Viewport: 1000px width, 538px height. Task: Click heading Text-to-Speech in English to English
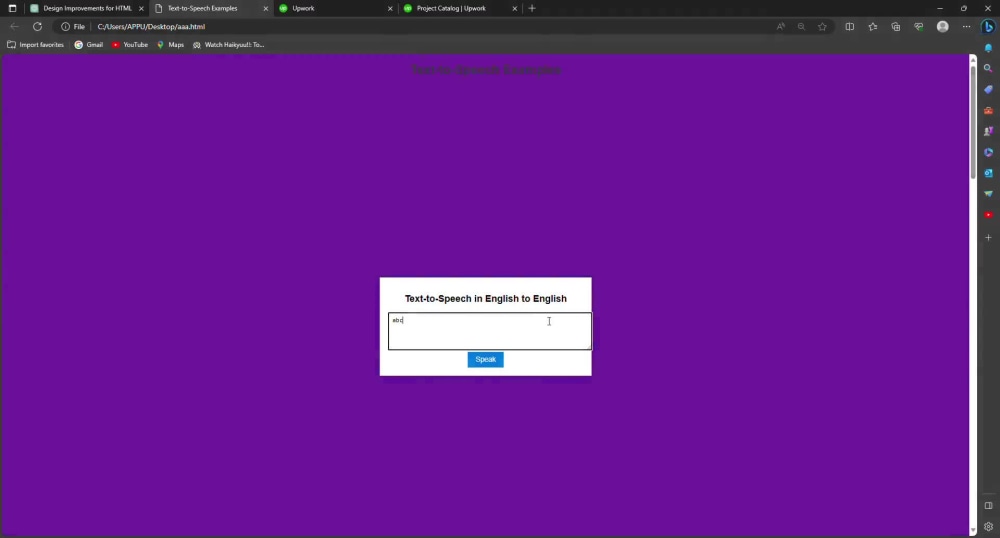coord(485,298)
